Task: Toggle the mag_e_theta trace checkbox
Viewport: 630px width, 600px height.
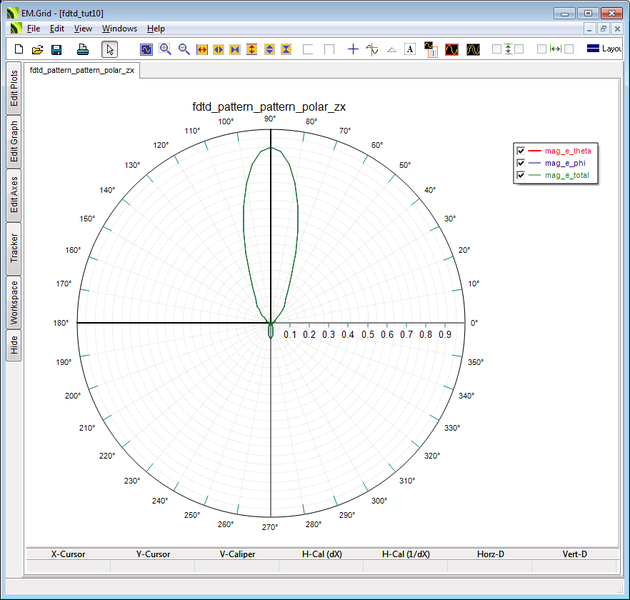Action: coord(521,151)
